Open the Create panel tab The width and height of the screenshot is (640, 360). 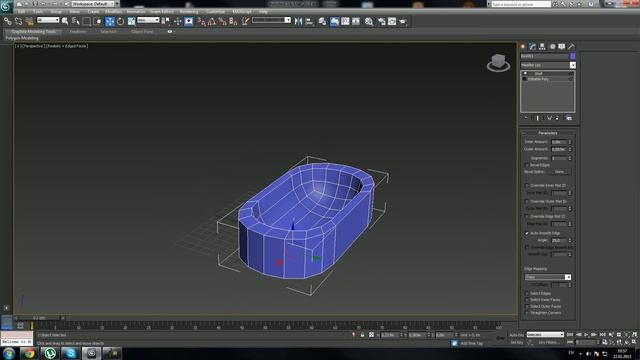click(x=523, y=47)
